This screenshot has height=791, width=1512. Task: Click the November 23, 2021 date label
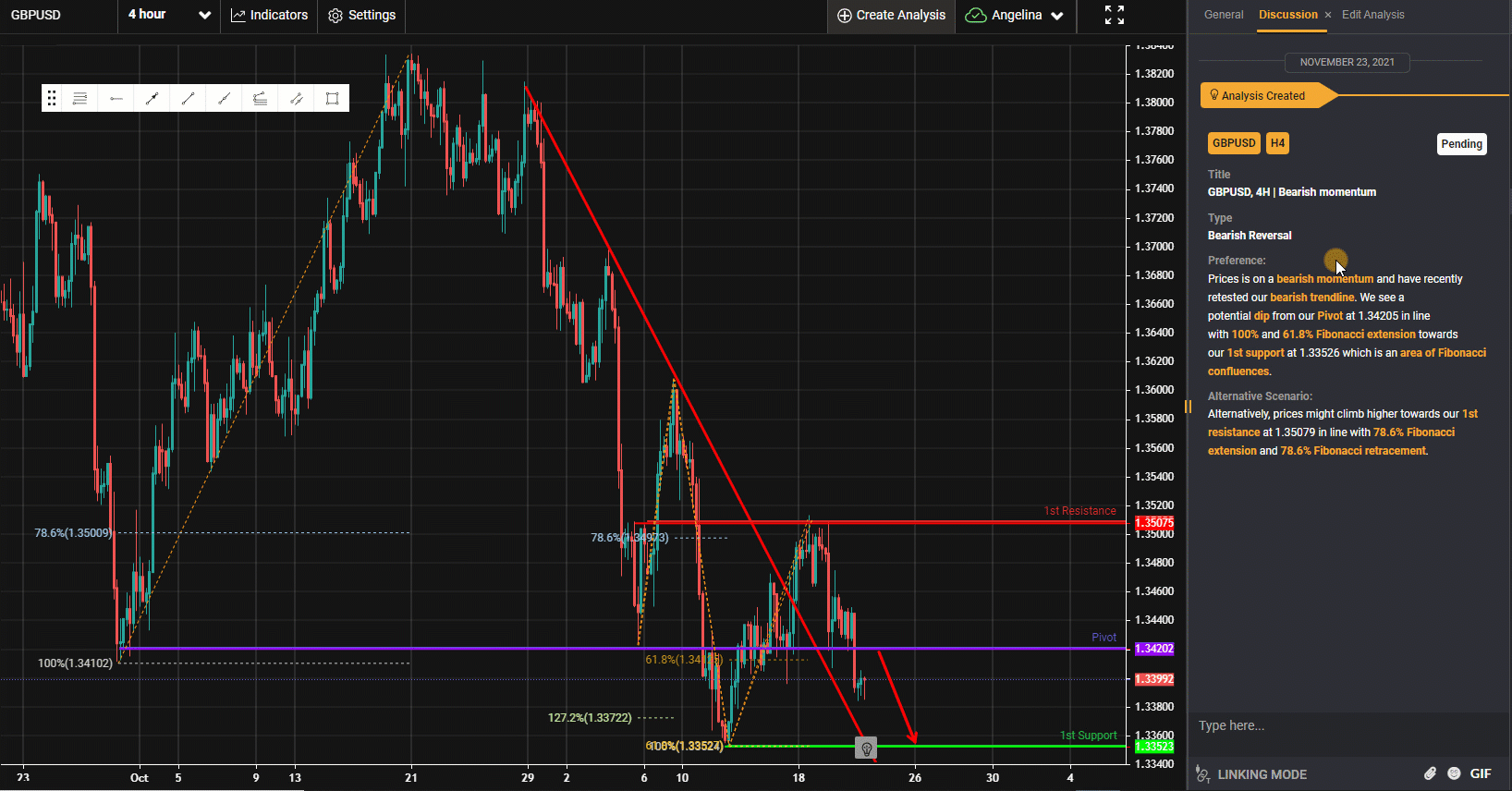click(x=1347, y=62)
